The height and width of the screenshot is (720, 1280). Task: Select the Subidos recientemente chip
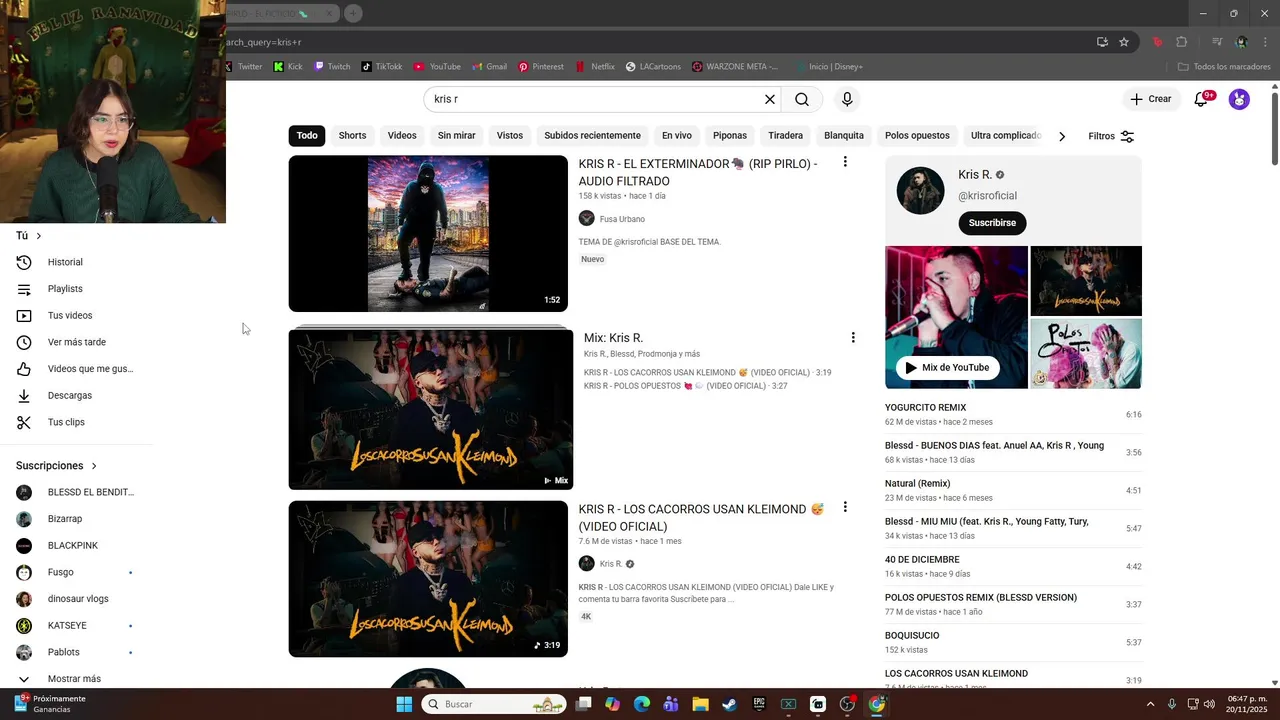tap(592, 136)
